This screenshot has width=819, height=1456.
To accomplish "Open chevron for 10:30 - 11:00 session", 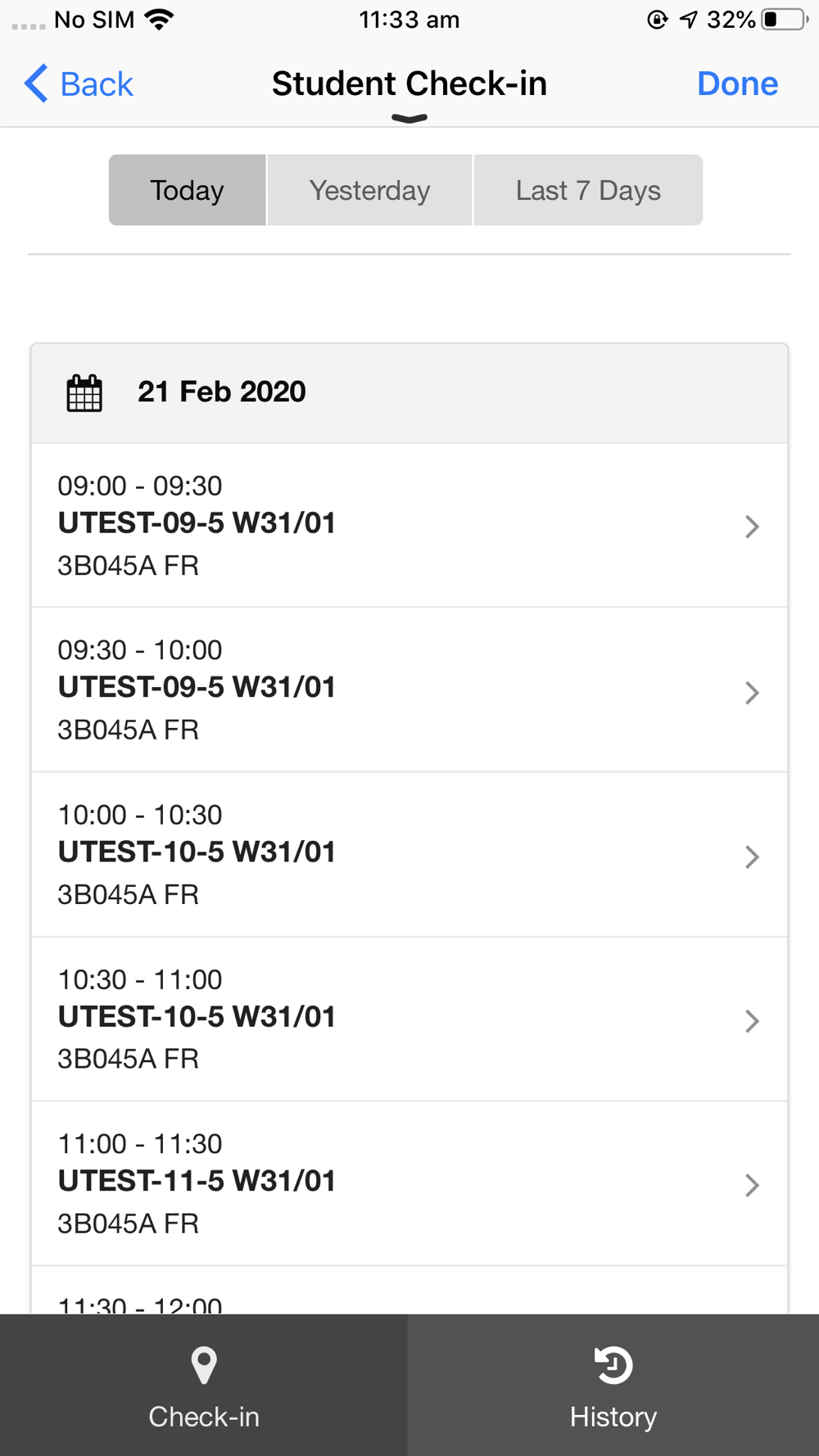I will 752,1021.
